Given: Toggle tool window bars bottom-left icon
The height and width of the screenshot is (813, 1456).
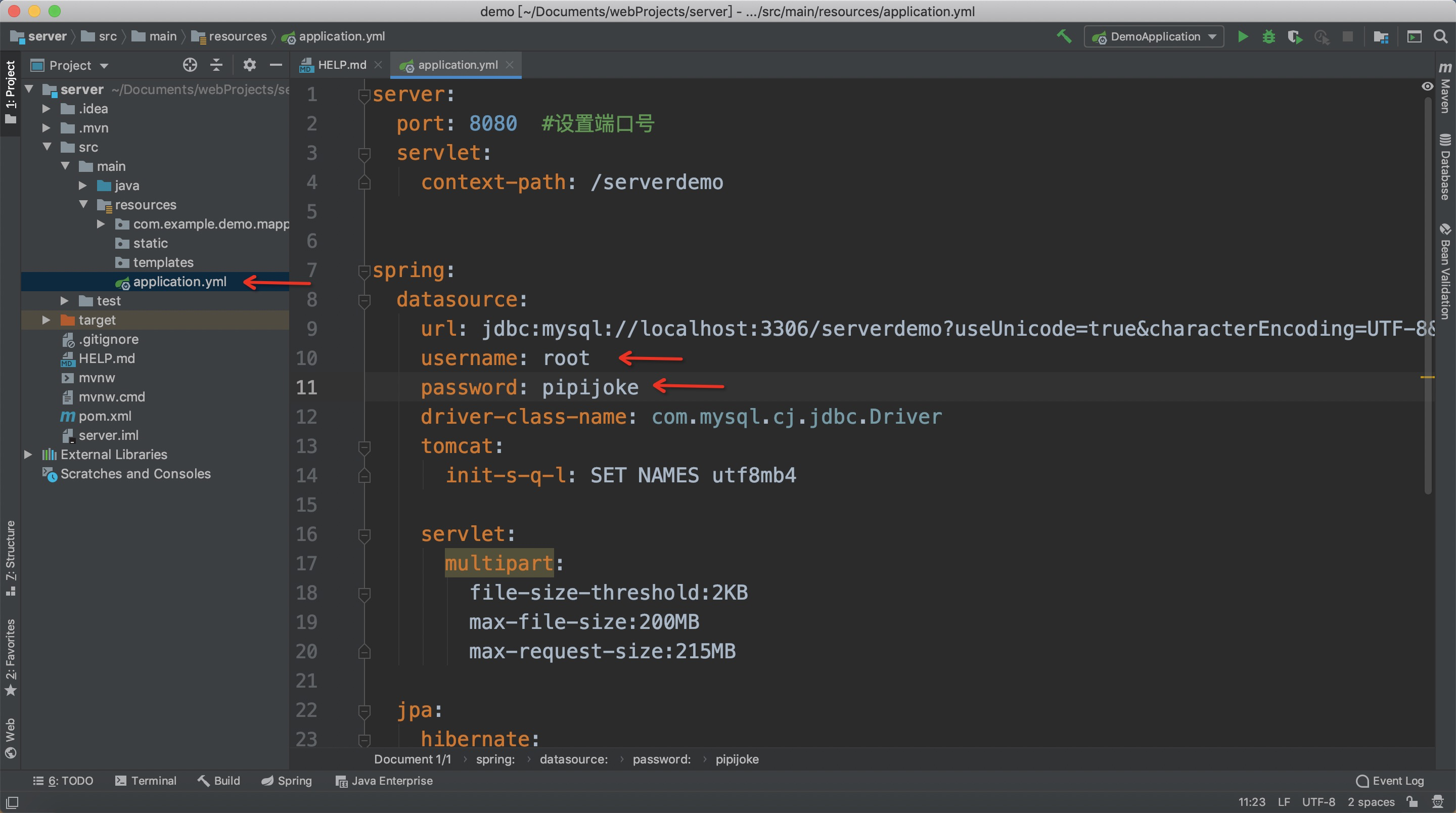Looking at the screenshot, I should [12, 802].
